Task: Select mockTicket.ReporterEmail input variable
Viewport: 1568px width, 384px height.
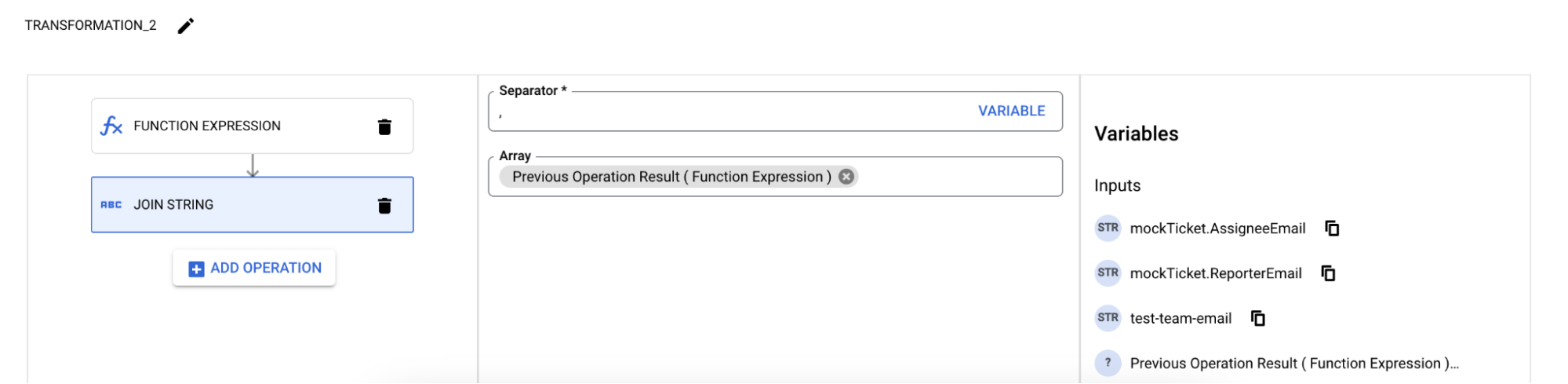Action: [1215, 273]
